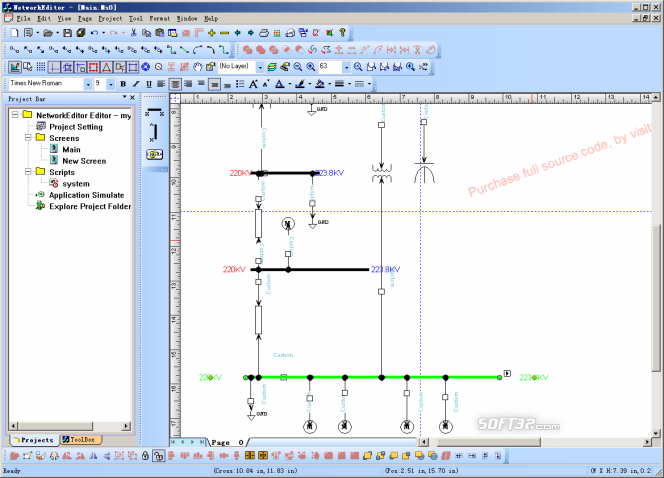664x478 pixels.
Task: Select the system script item
Action: point(76,184)
